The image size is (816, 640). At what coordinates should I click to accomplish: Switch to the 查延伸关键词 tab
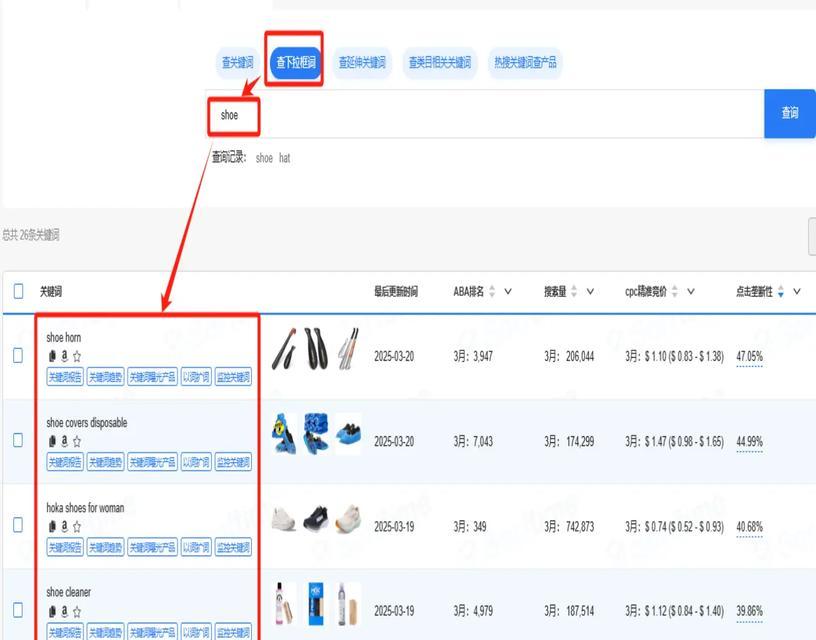pos(362,63)
